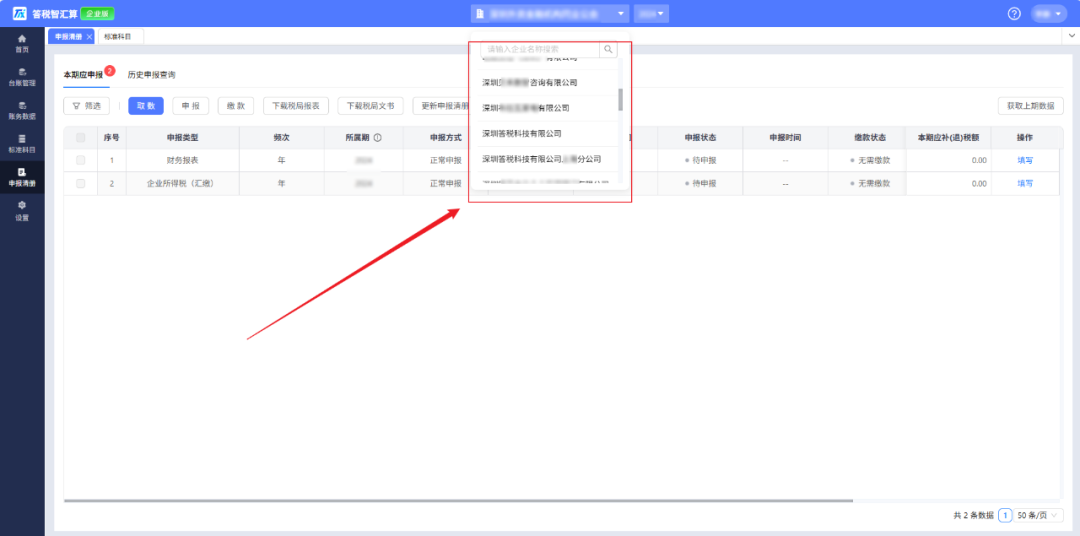Click 下载税局文书 button
The height and width of the screenshot is (536, 1080).
[371, 106]
